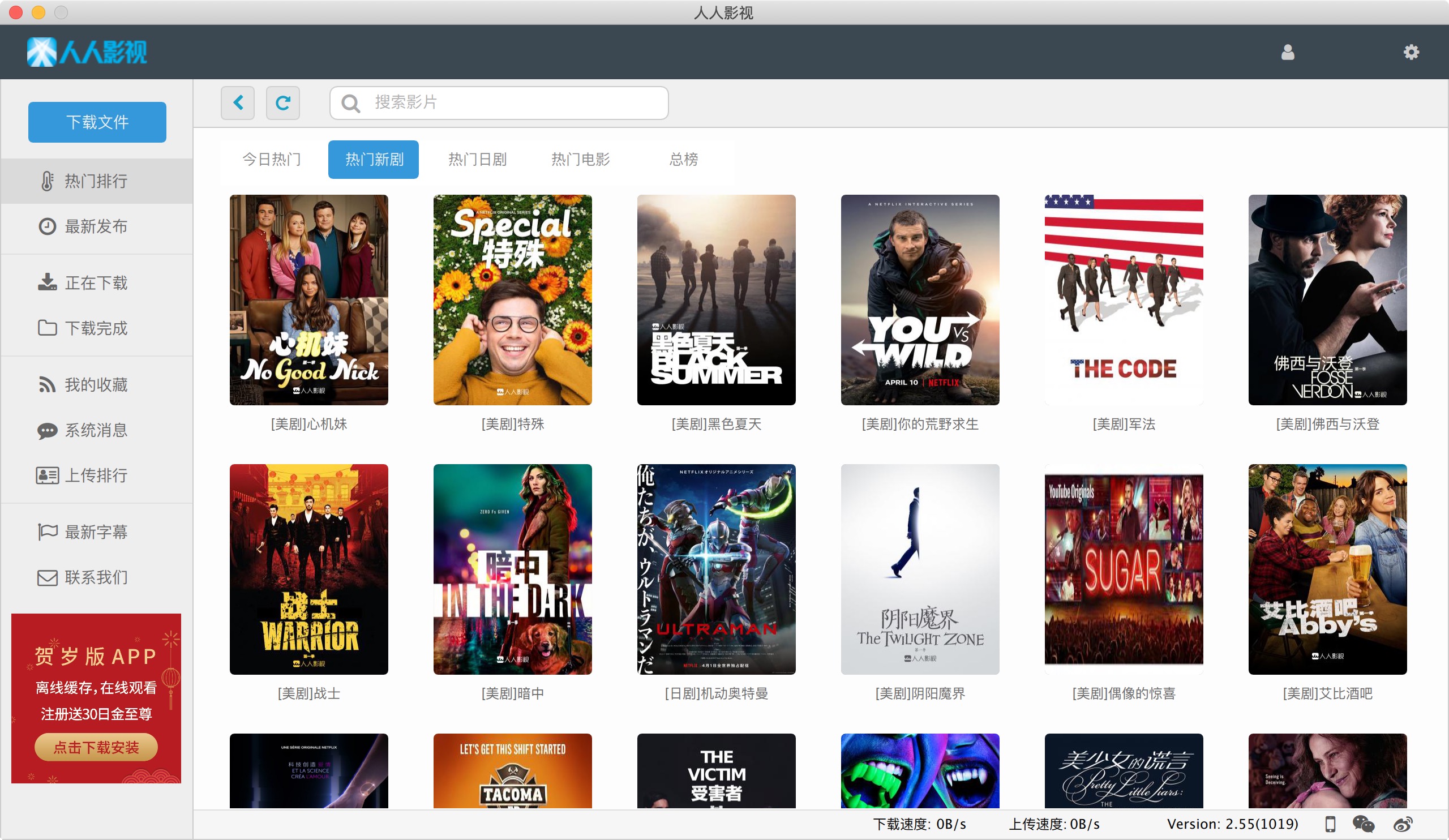The image size is (1449, 840).
Task: Click the download tray icon beside 正在下载
Action: click(x=47, y=283)
